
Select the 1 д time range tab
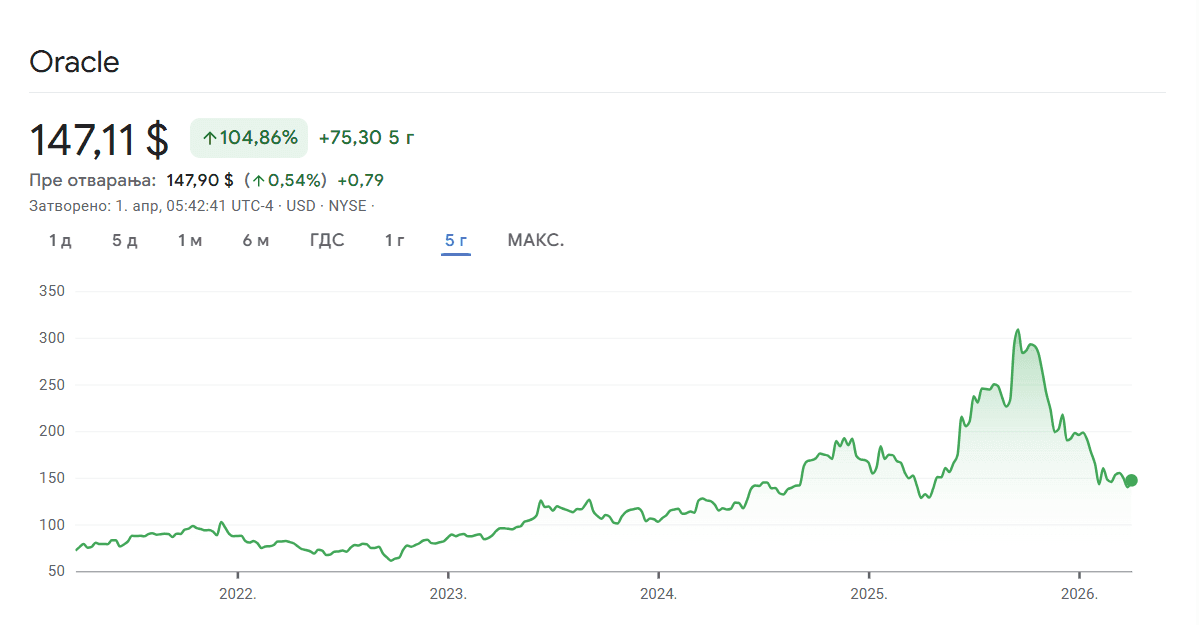[x=60, y=241]
